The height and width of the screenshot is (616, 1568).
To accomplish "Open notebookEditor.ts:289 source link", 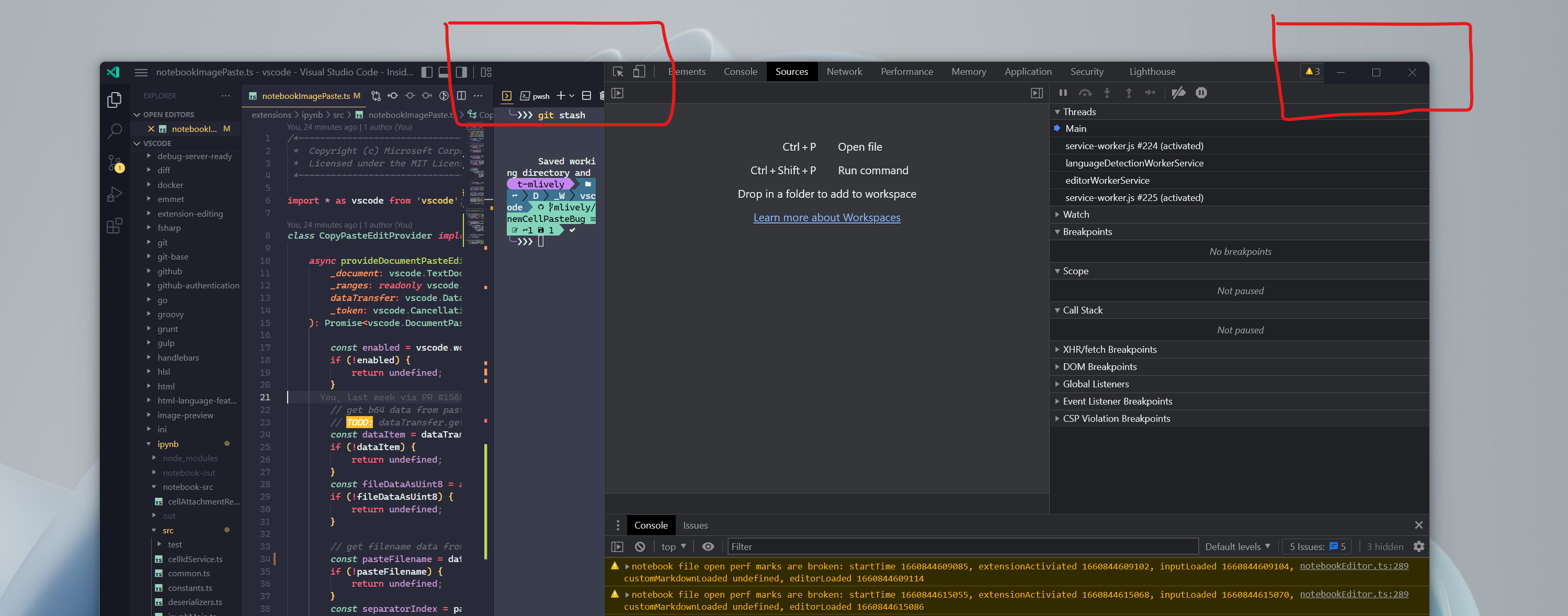I will [1353, 566].
